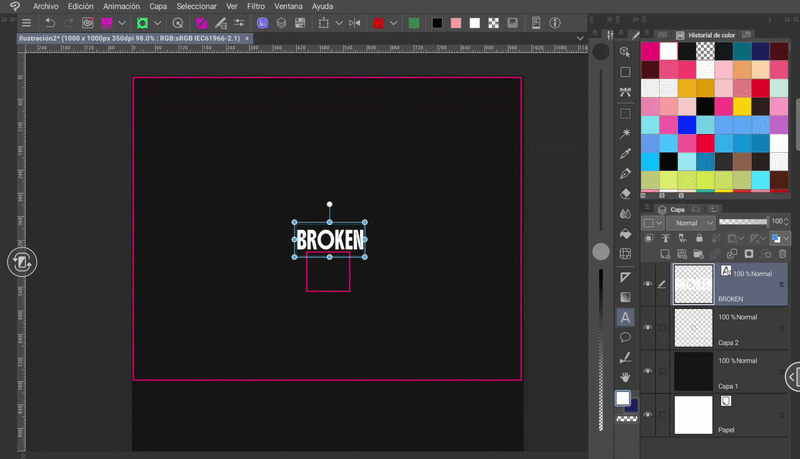Toggle visibility of Capa 2 layer
The height and width of the screenshot is (459, 800).
pos(647,327)
